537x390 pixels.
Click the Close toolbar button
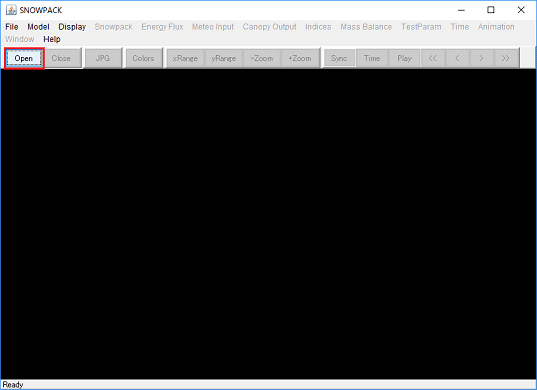pyautogui.click(x=62, y=58)
